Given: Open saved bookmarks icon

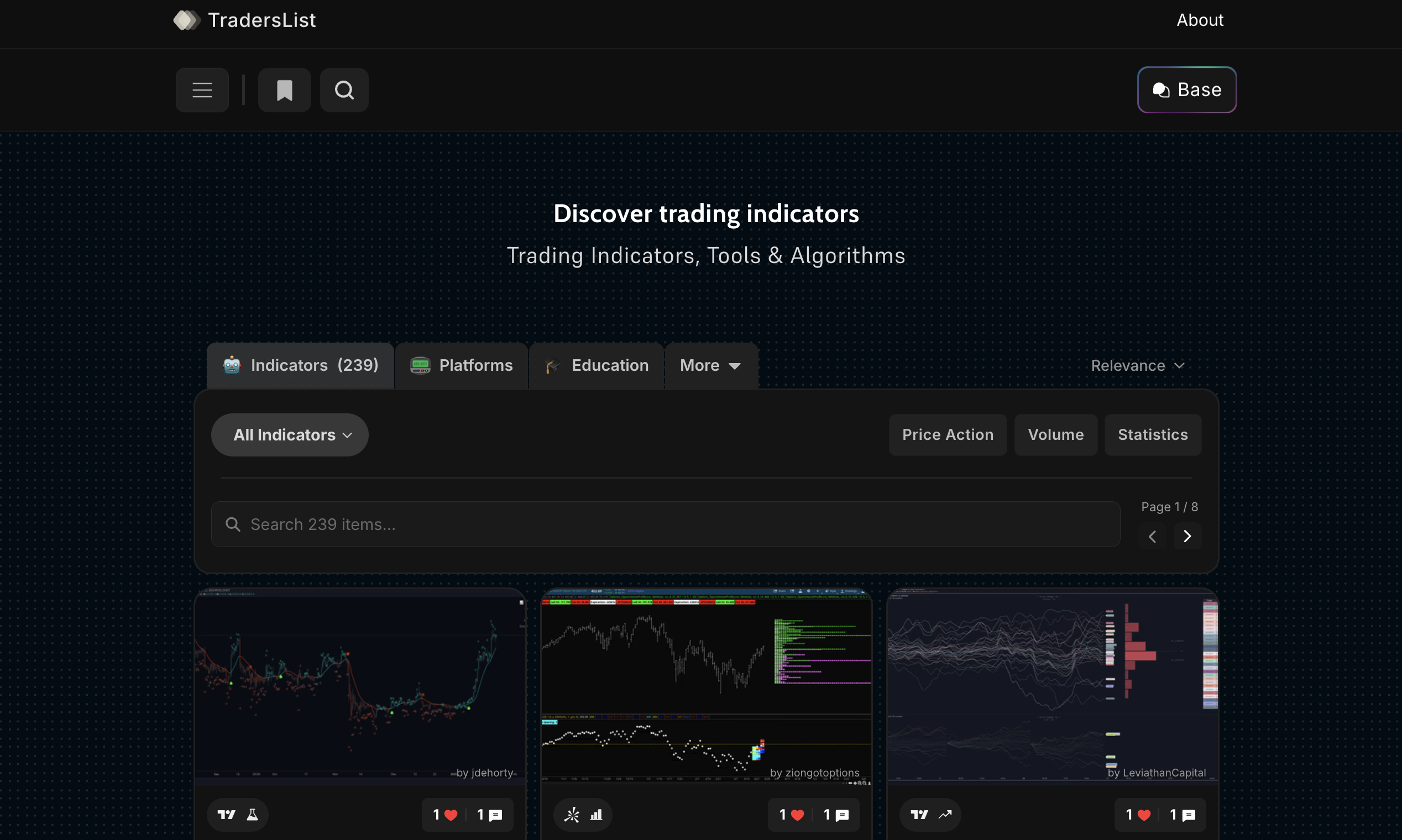Looking at the screenshot, I should point(284,90).
